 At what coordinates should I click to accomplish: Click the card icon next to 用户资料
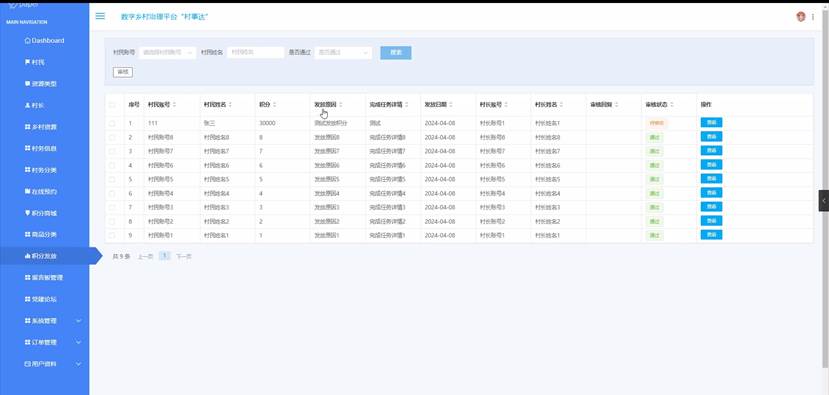pyautogui.click(x=27, y=364)
